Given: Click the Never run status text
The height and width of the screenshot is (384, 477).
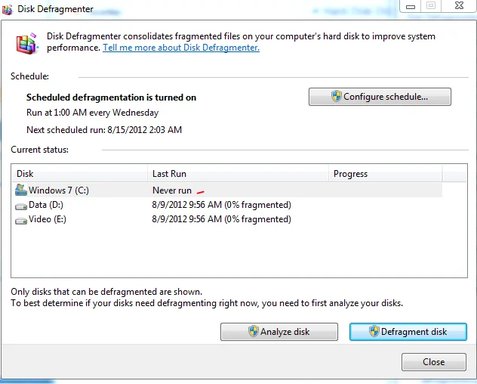Looking at the screenshot, I should coord(172,190).
